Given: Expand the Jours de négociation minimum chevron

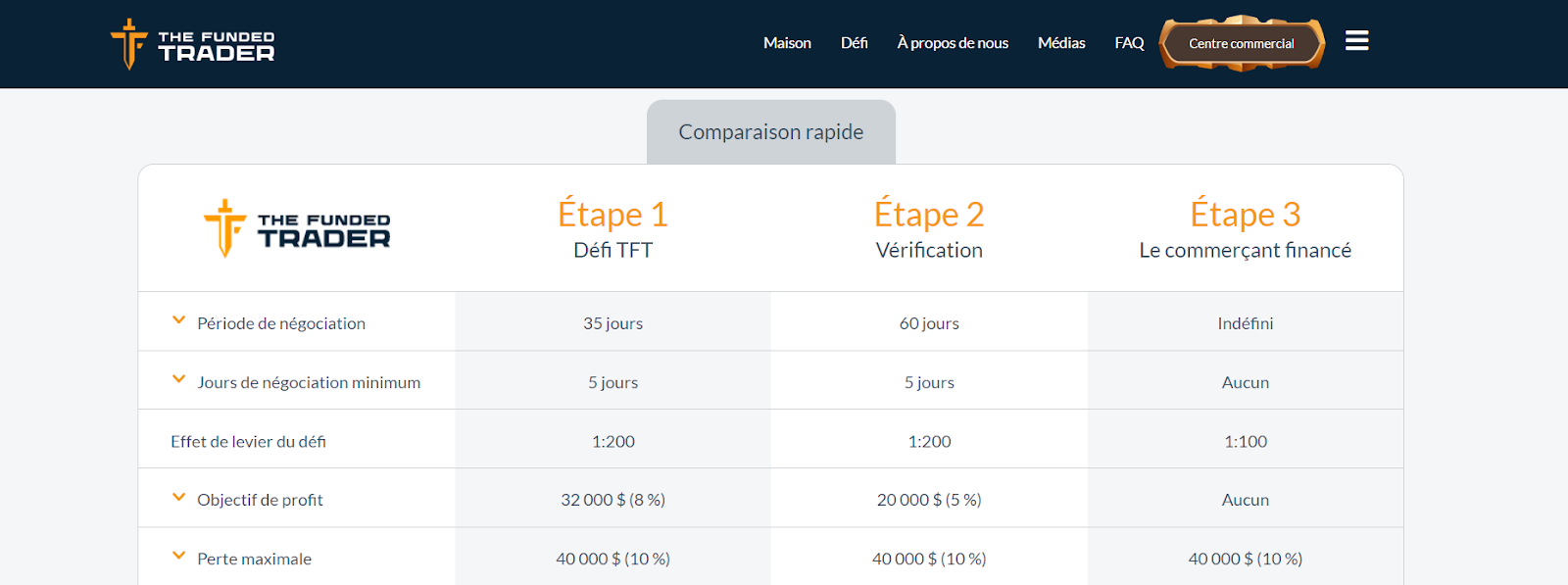Looking at the screenshot, I should [178, 379].
